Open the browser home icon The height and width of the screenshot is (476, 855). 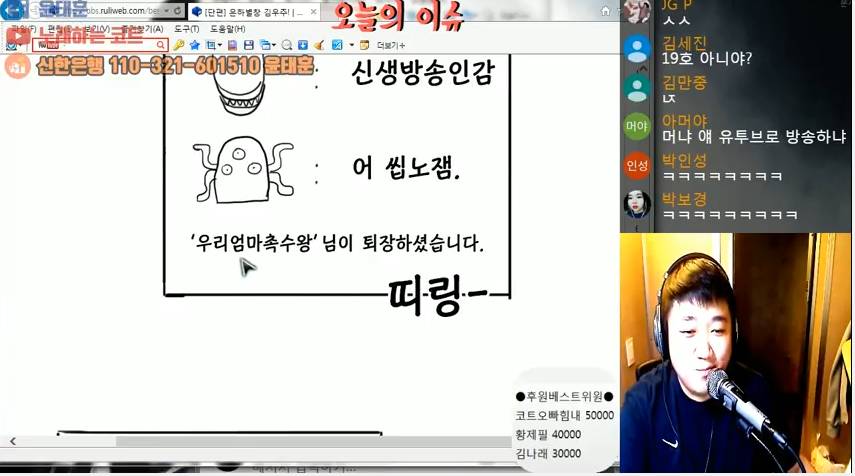click(x=605, y=11)
